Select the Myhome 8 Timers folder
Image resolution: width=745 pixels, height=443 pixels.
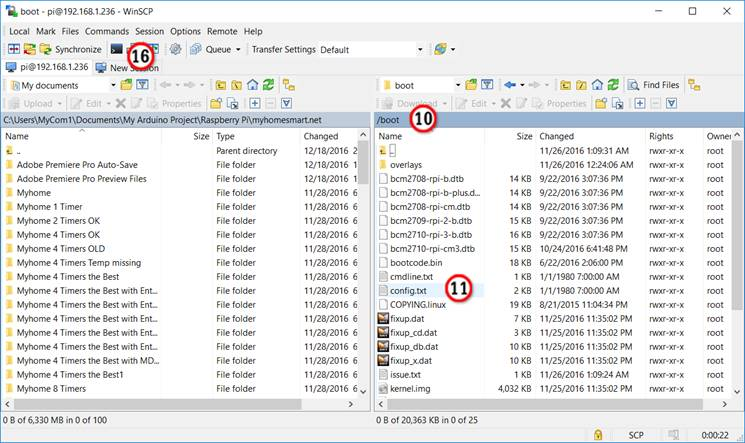[51, 389]
